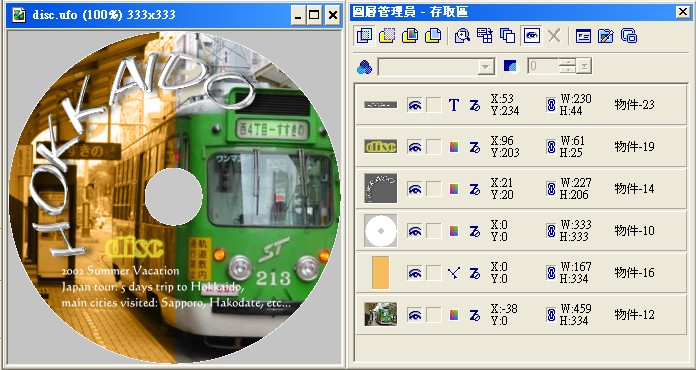Click the aspect link icon on 物件-19
This screenshot has height=370, width=696.
pos(551,146)
